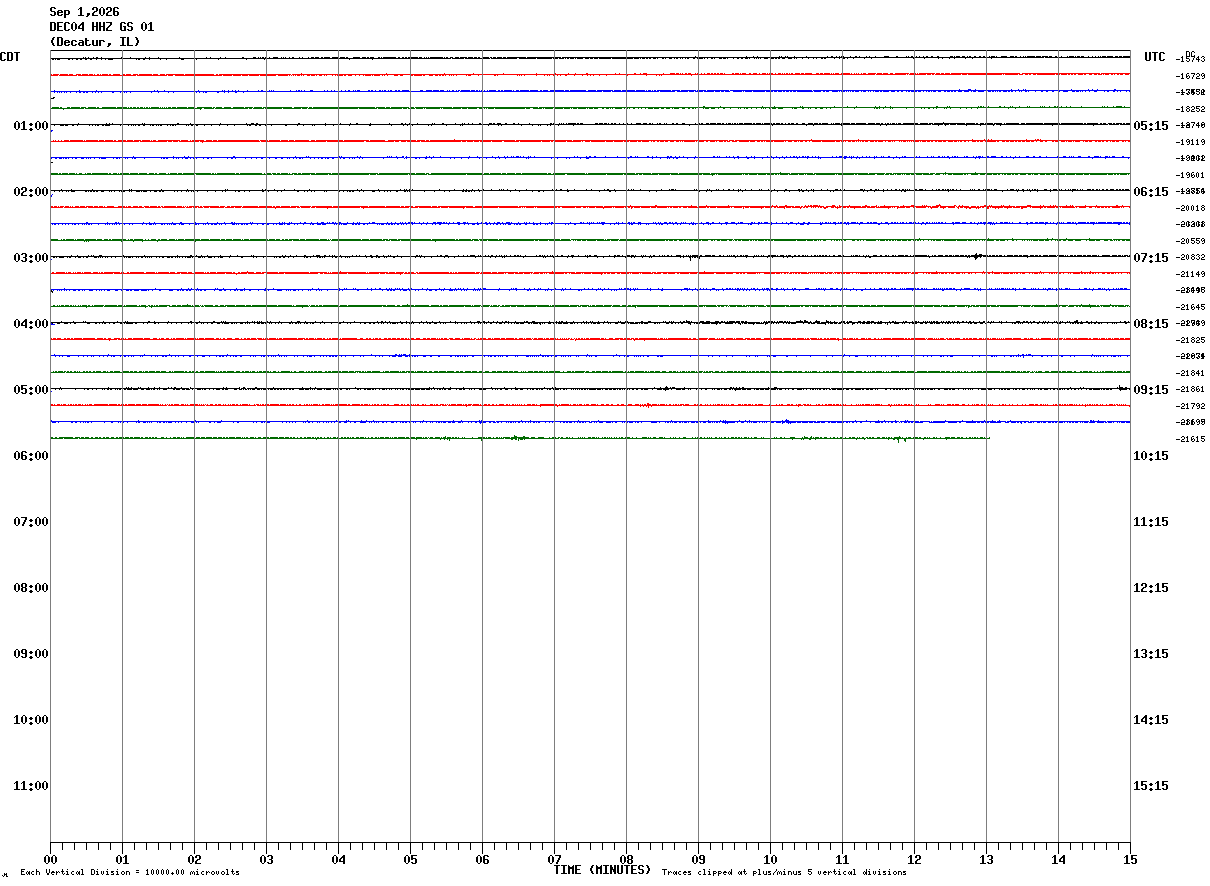Click the 03:00 CDT hour label
Viewport: 1210px width, 886px height.
(x=31, y=258)
